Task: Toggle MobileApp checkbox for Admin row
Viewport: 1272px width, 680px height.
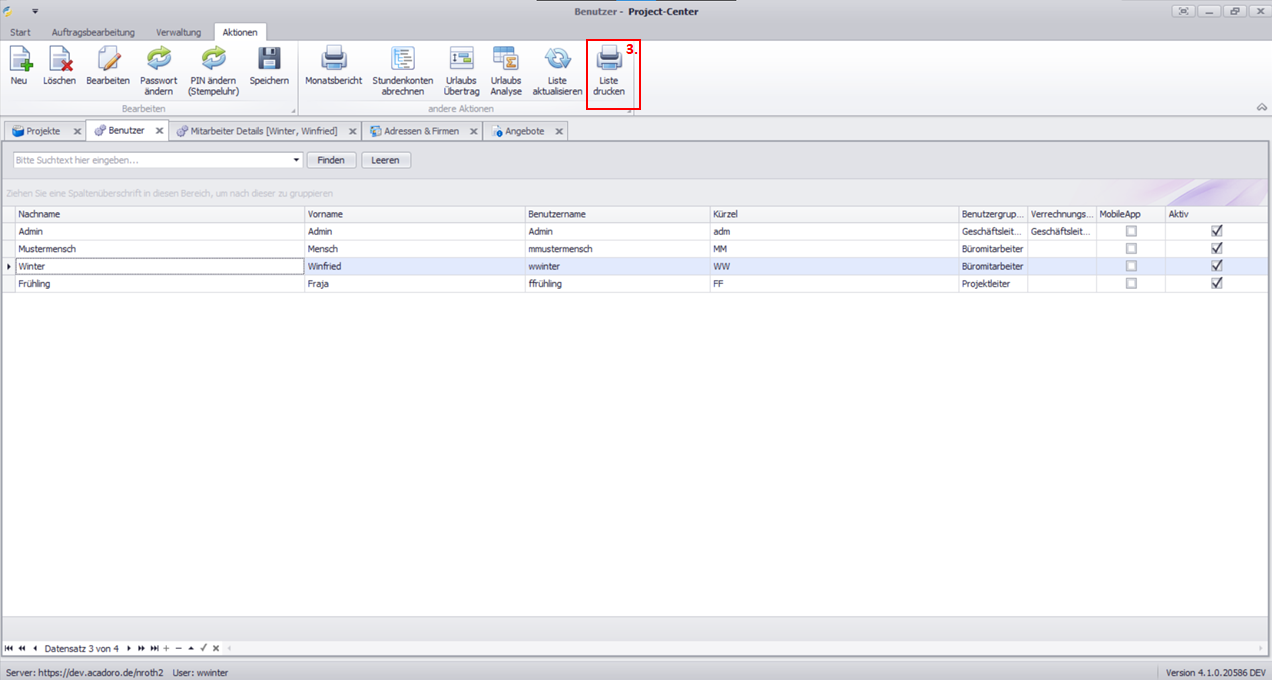Action: point(1131,231)
